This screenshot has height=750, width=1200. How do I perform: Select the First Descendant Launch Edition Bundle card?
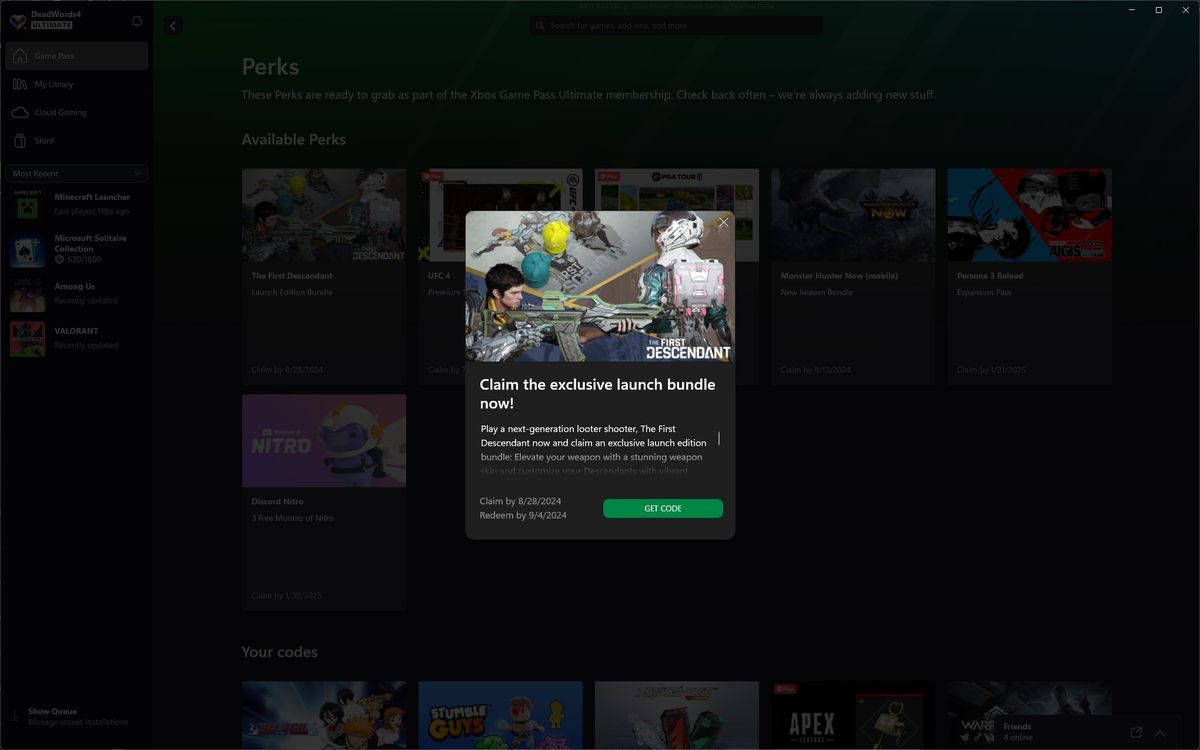[324, 277]
